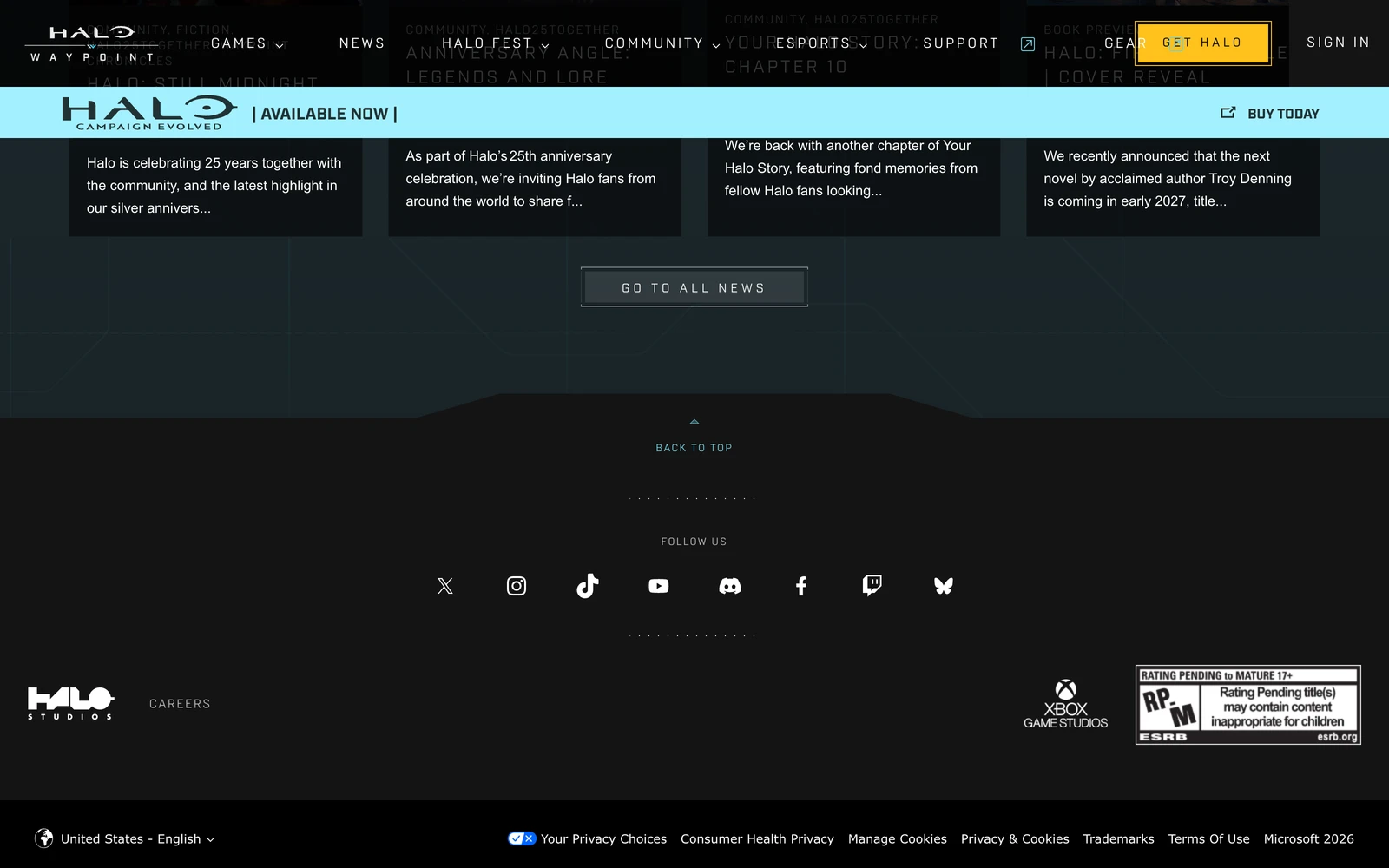Click the yellow Get Halo button
This screenshot has height=868, width=1389.
(x=1202, y=43)
